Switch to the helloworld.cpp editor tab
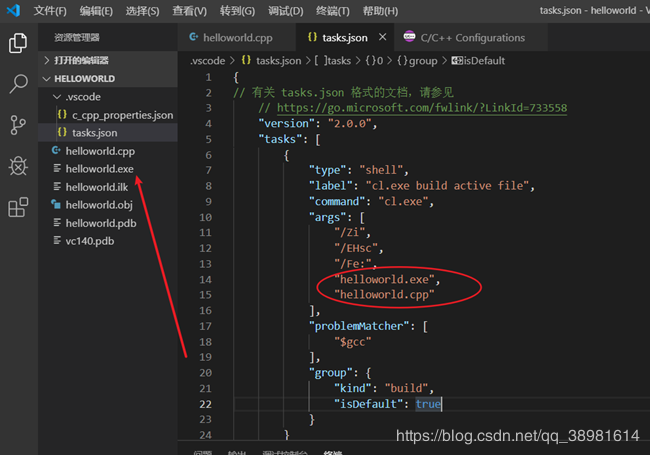The image size is (650, 455). tap(238, 38)
